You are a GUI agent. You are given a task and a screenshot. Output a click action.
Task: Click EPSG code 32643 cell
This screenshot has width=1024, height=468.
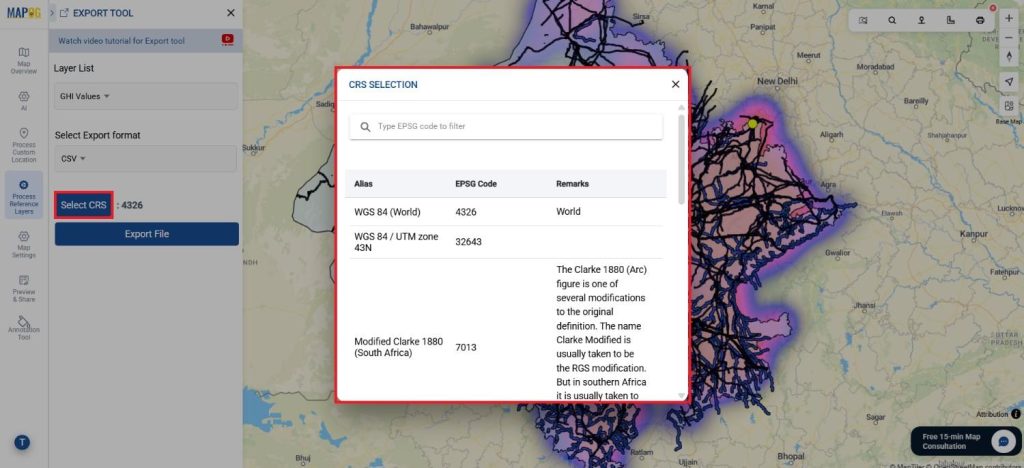(x=468, y=242)
